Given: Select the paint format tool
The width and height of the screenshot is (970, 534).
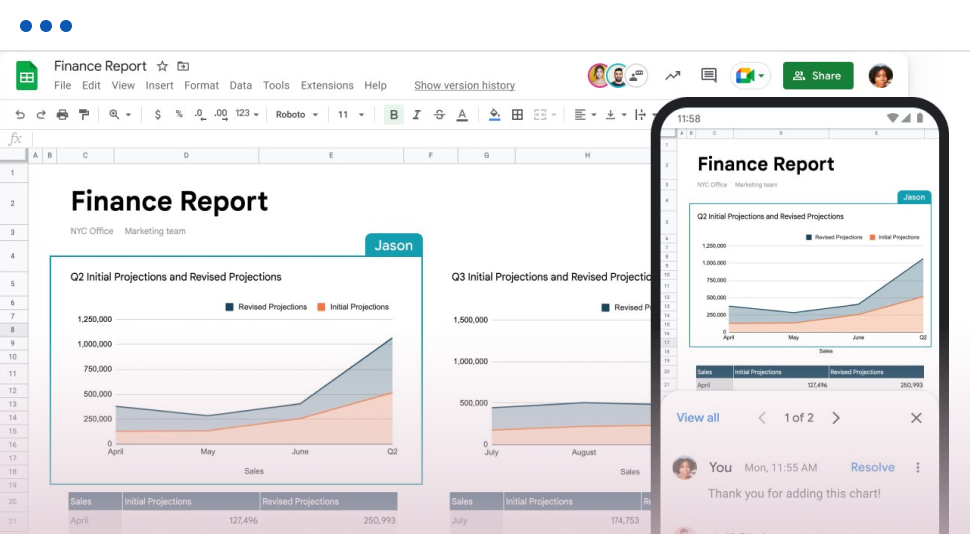Looking at the screenshot, I should tap(84, 115).
